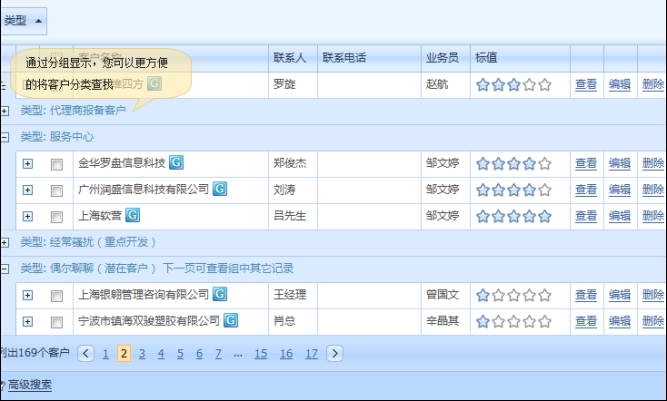Screen dimensions: 667x401
Task: Expand row details for 上海银朝管理咨询有限公司
Action: [x=28, y=295]
